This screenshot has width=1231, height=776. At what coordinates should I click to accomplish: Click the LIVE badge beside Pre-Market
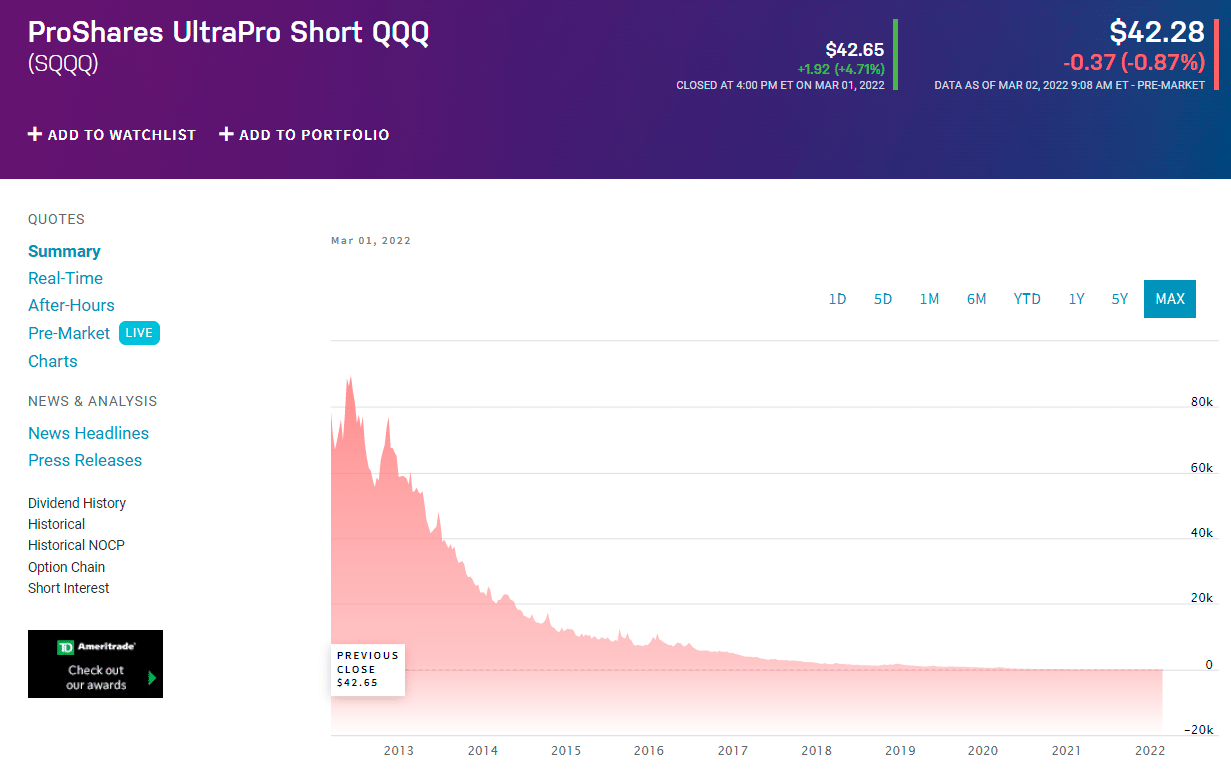(139, 333)
